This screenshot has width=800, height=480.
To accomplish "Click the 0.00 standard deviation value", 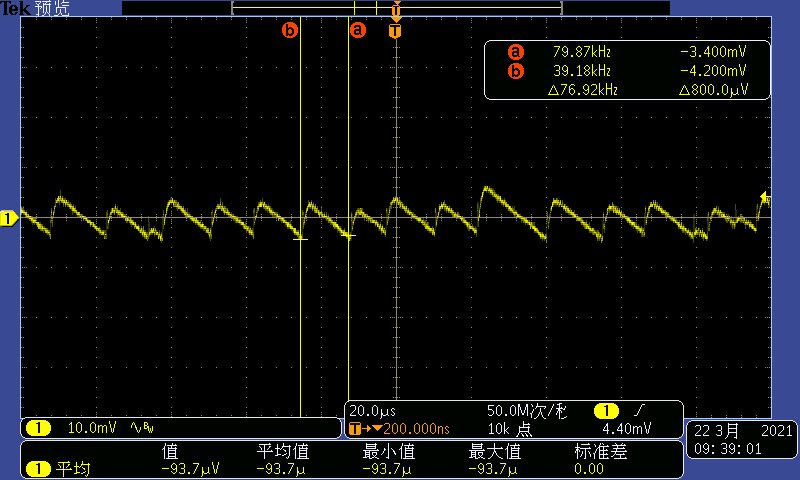I will (589, 469).
